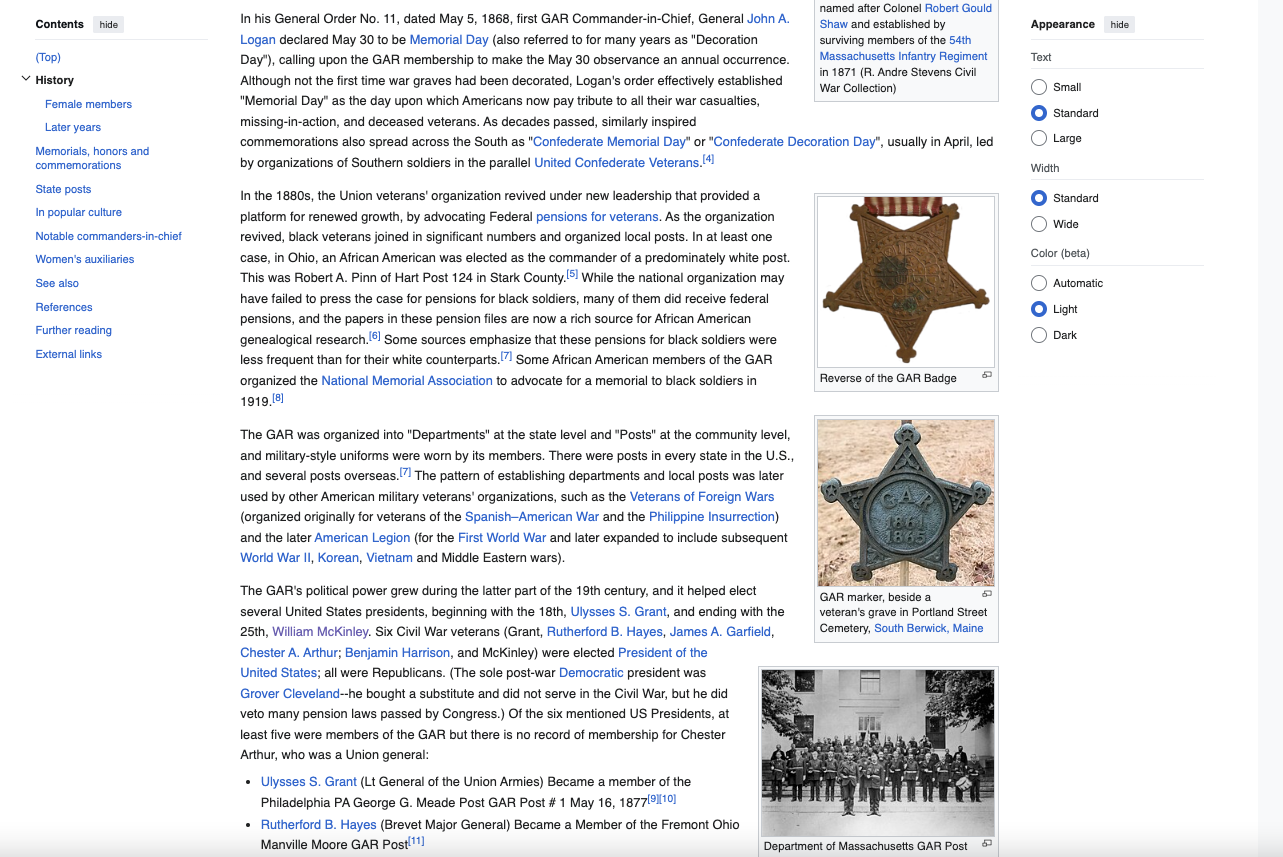The image size is (1283, 857).
Task: Select Automatic color mode
Action: [x=1039, y=283]
